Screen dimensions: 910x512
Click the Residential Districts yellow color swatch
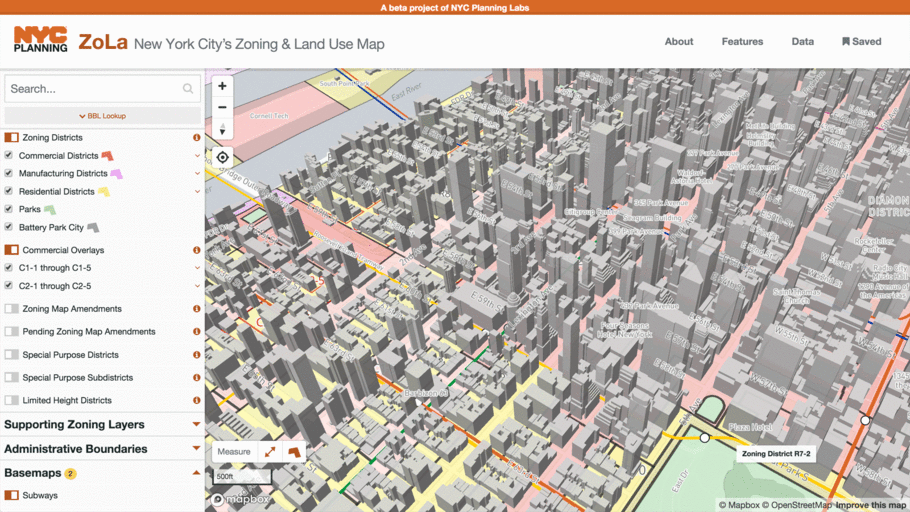[x=104, y=192]
